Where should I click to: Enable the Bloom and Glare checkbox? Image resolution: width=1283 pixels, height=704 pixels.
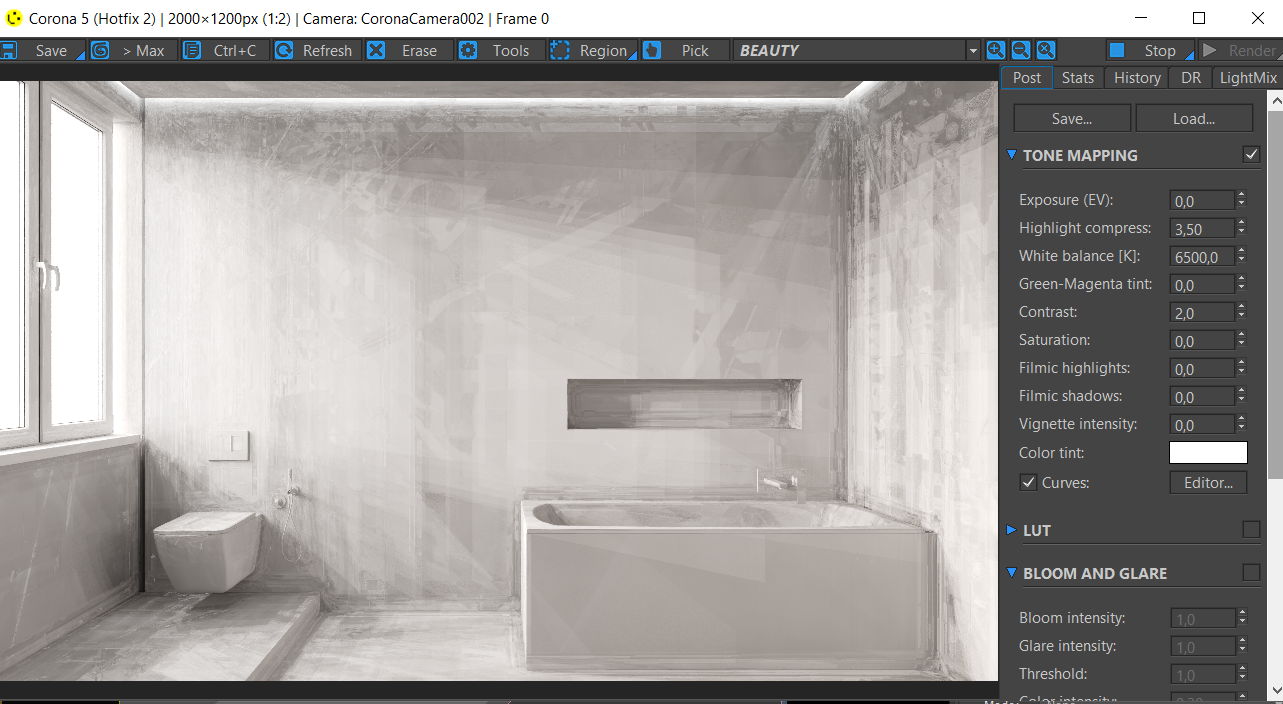pos(1251,573)
